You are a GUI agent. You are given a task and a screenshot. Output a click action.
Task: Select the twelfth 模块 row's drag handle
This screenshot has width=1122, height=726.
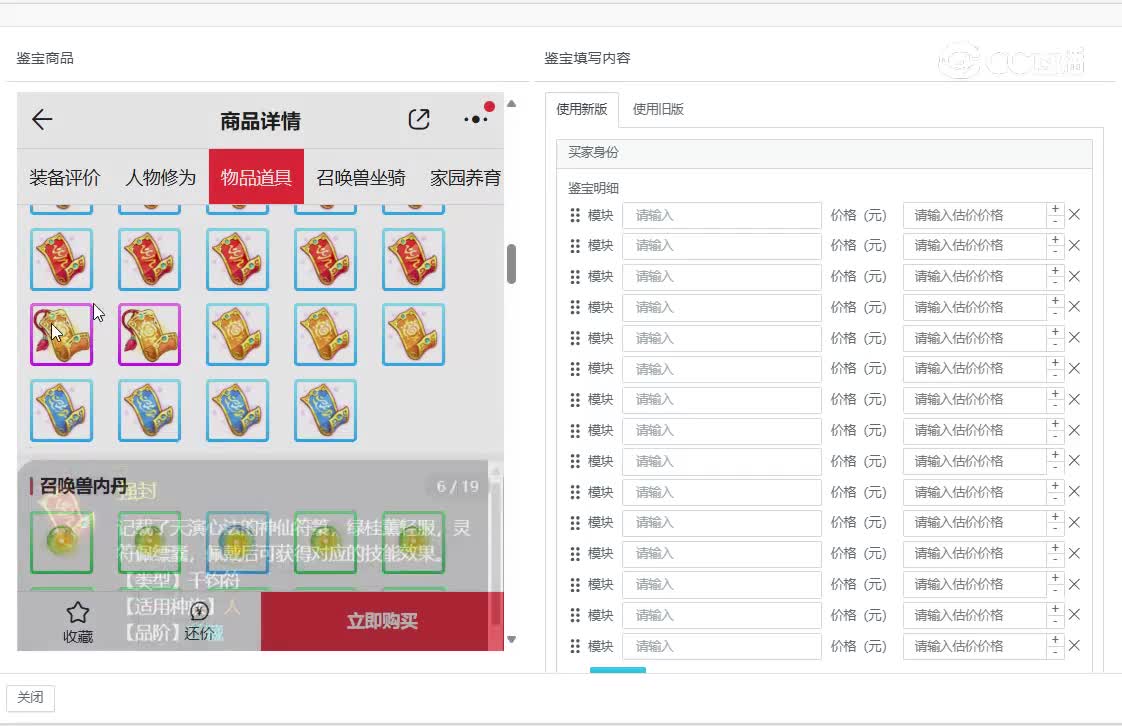tap(575, 554)
